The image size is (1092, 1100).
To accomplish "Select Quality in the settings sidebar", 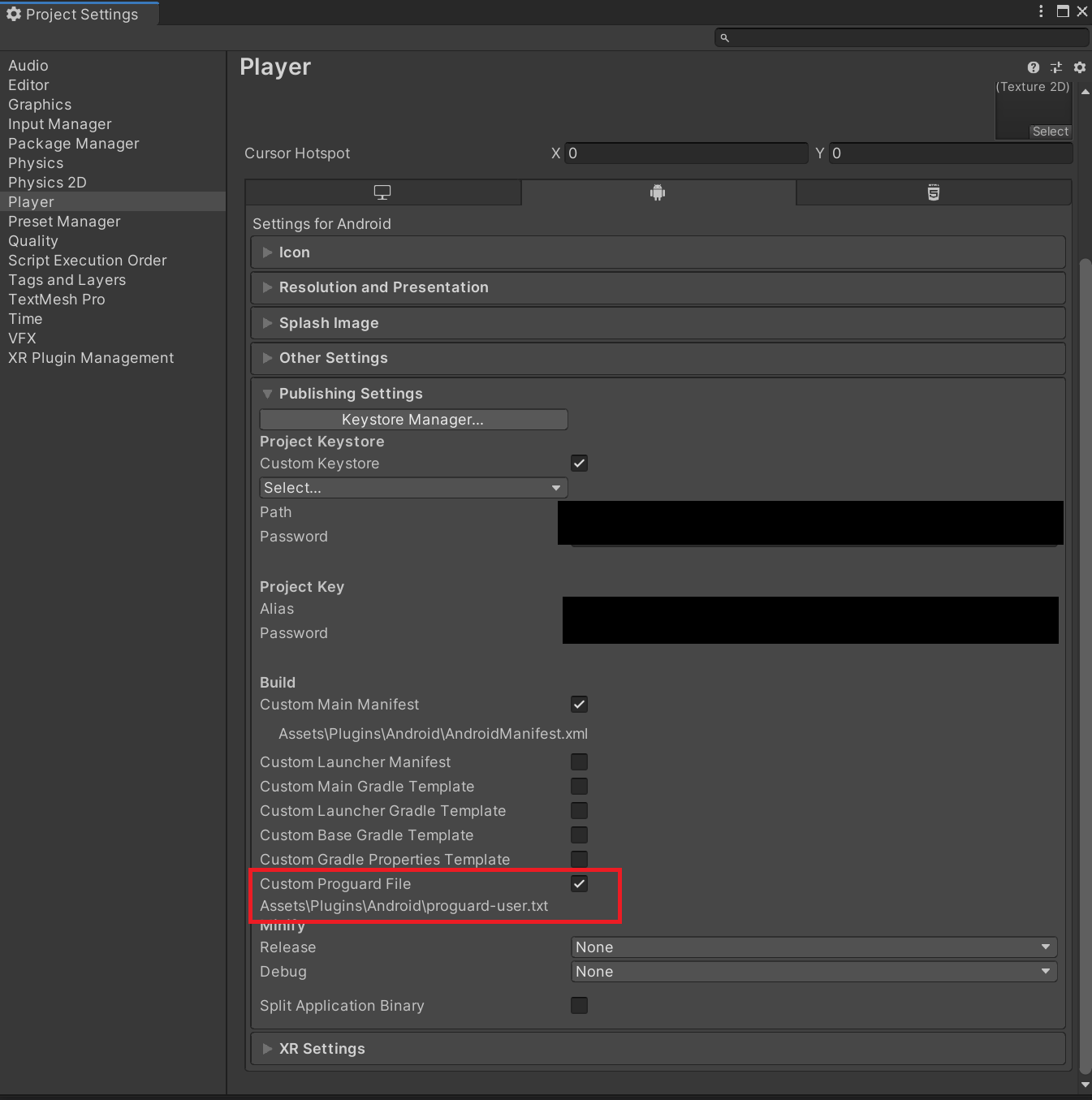I will (33, 240).
